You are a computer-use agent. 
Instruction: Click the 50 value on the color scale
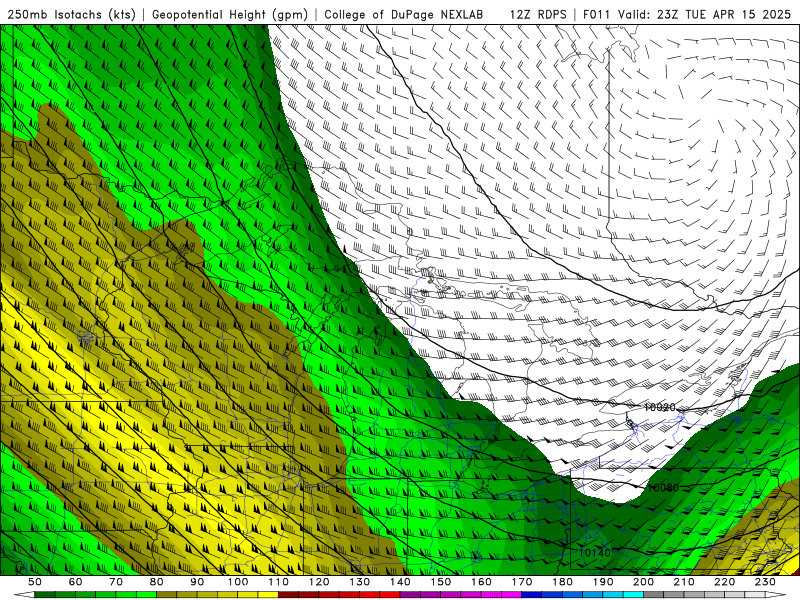34,582
